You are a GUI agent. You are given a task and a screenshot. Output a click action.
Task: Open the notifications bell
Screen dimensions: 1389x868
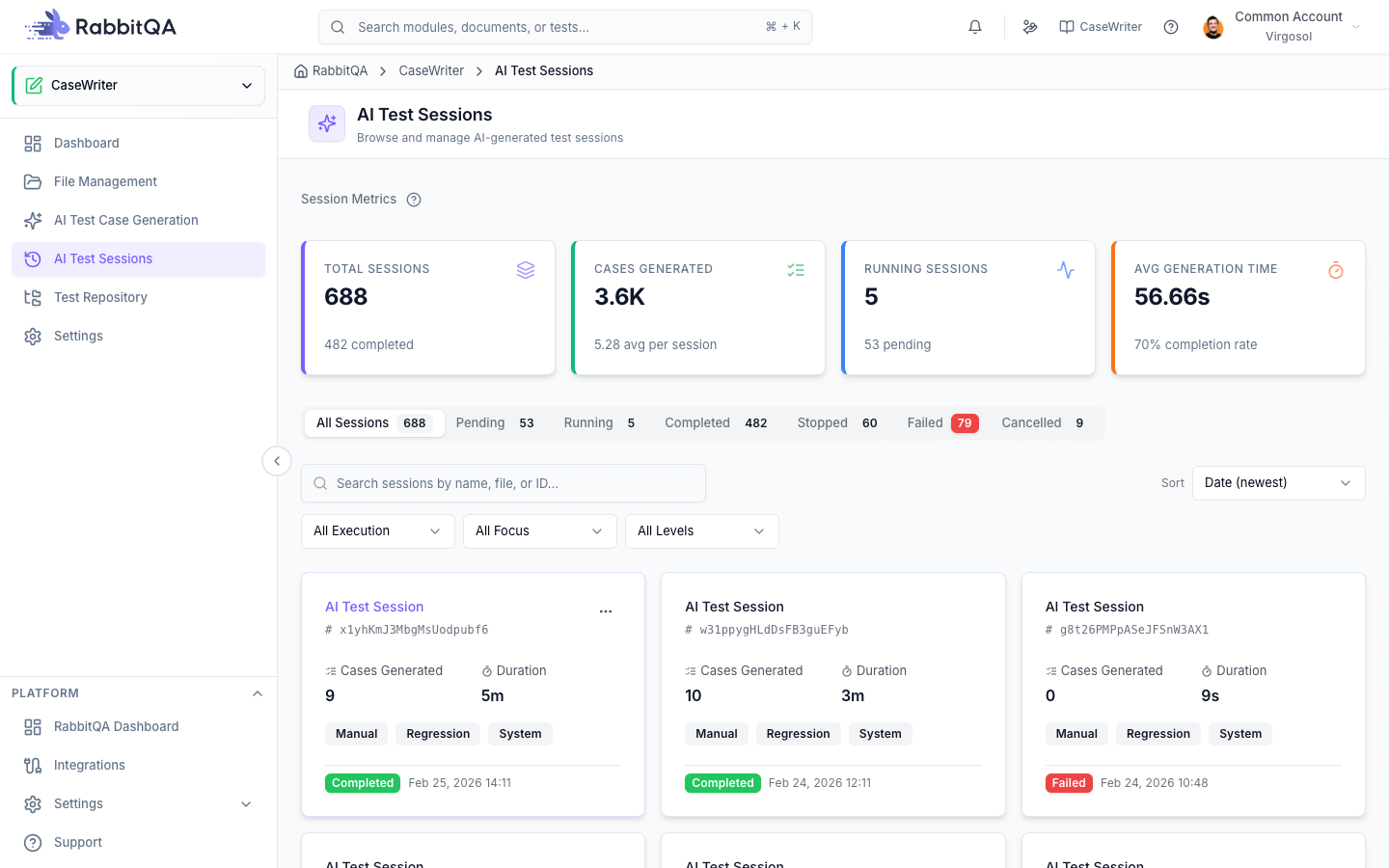(975, 27)
